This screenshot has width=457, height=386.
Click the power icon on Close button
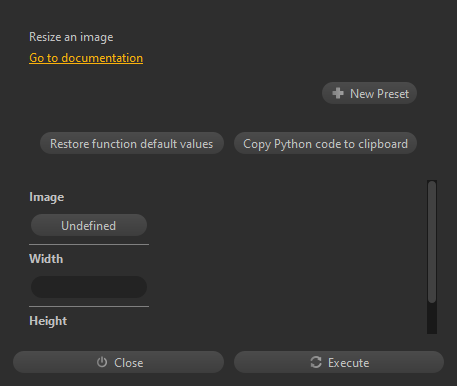click(102, 362)
